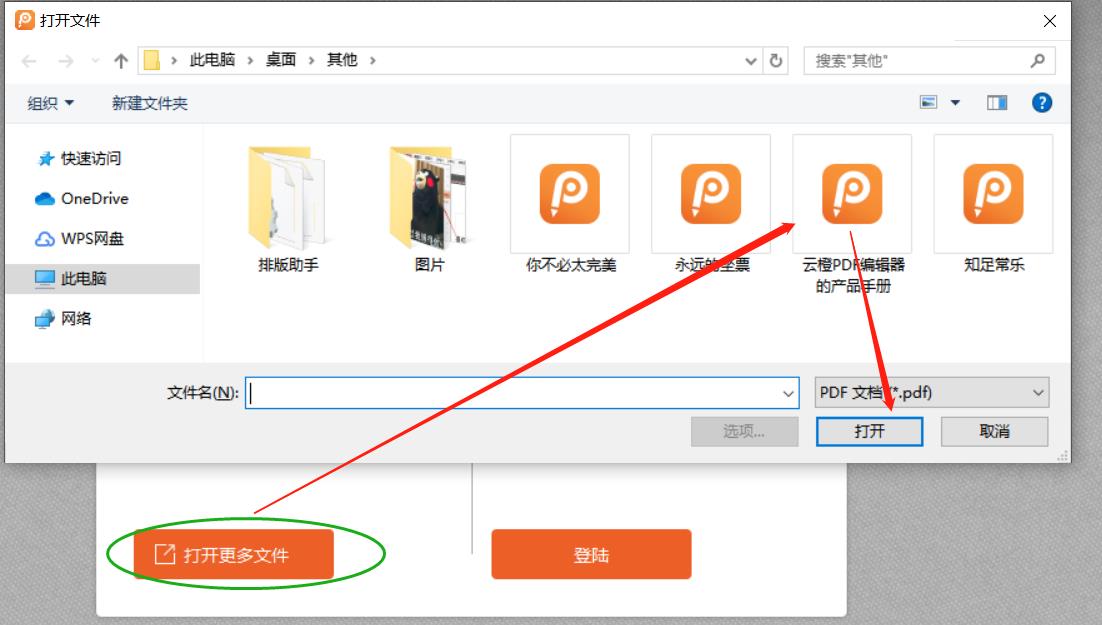Click the search magnifier icon
Screen dimensions: 1102x625
[x=1037, y=61]
